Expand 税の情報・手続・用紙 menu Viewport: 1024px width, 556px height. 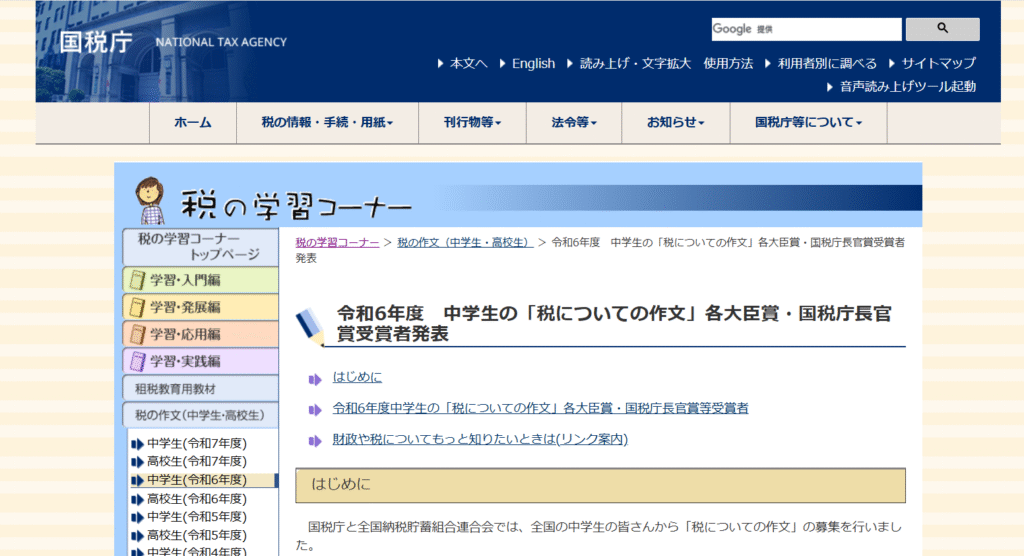tap(327, 122)
